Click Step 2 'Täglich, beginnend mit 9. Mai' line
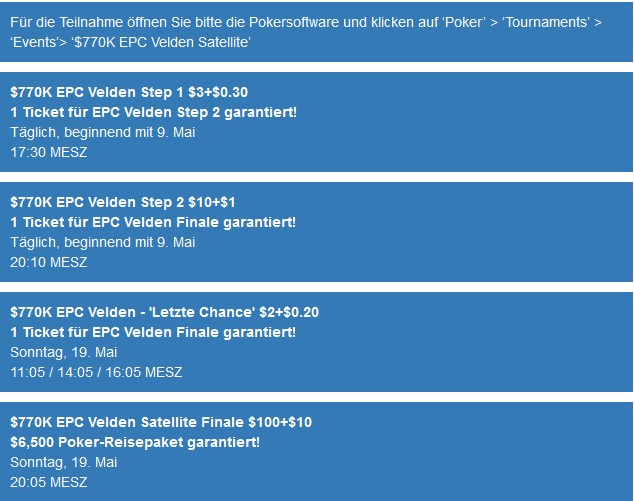The height and width of the screenshot is (501, 634). (x=103, y=242)
